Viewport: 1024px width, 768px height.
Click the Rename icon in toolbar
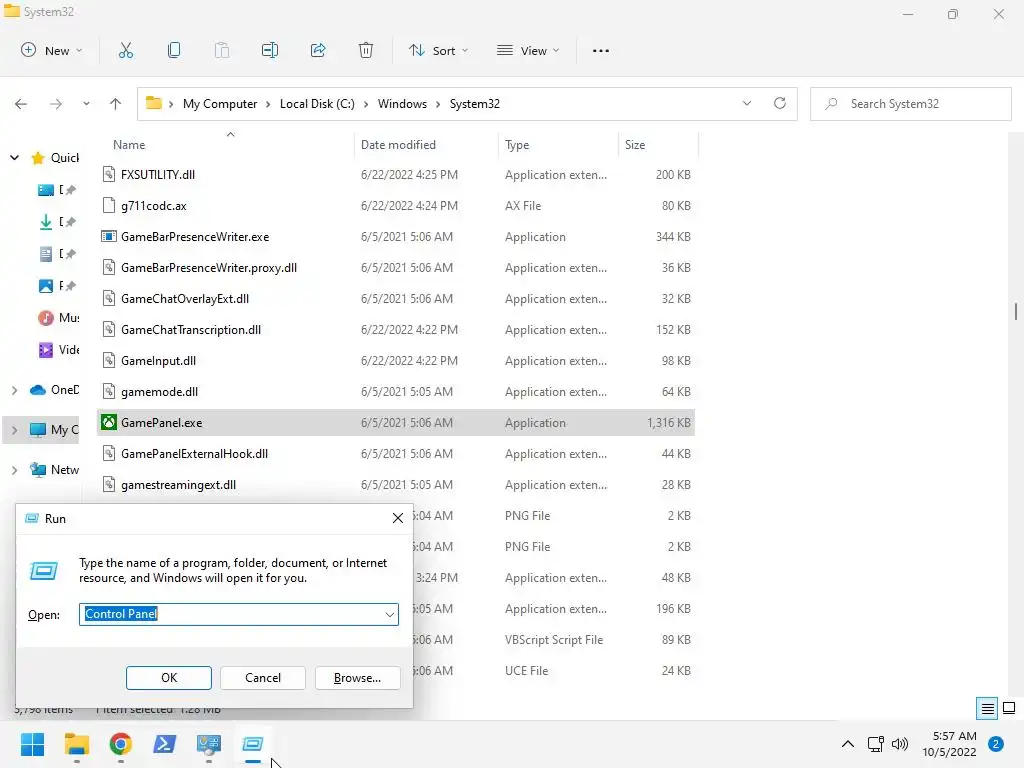(x=270, y=50)
